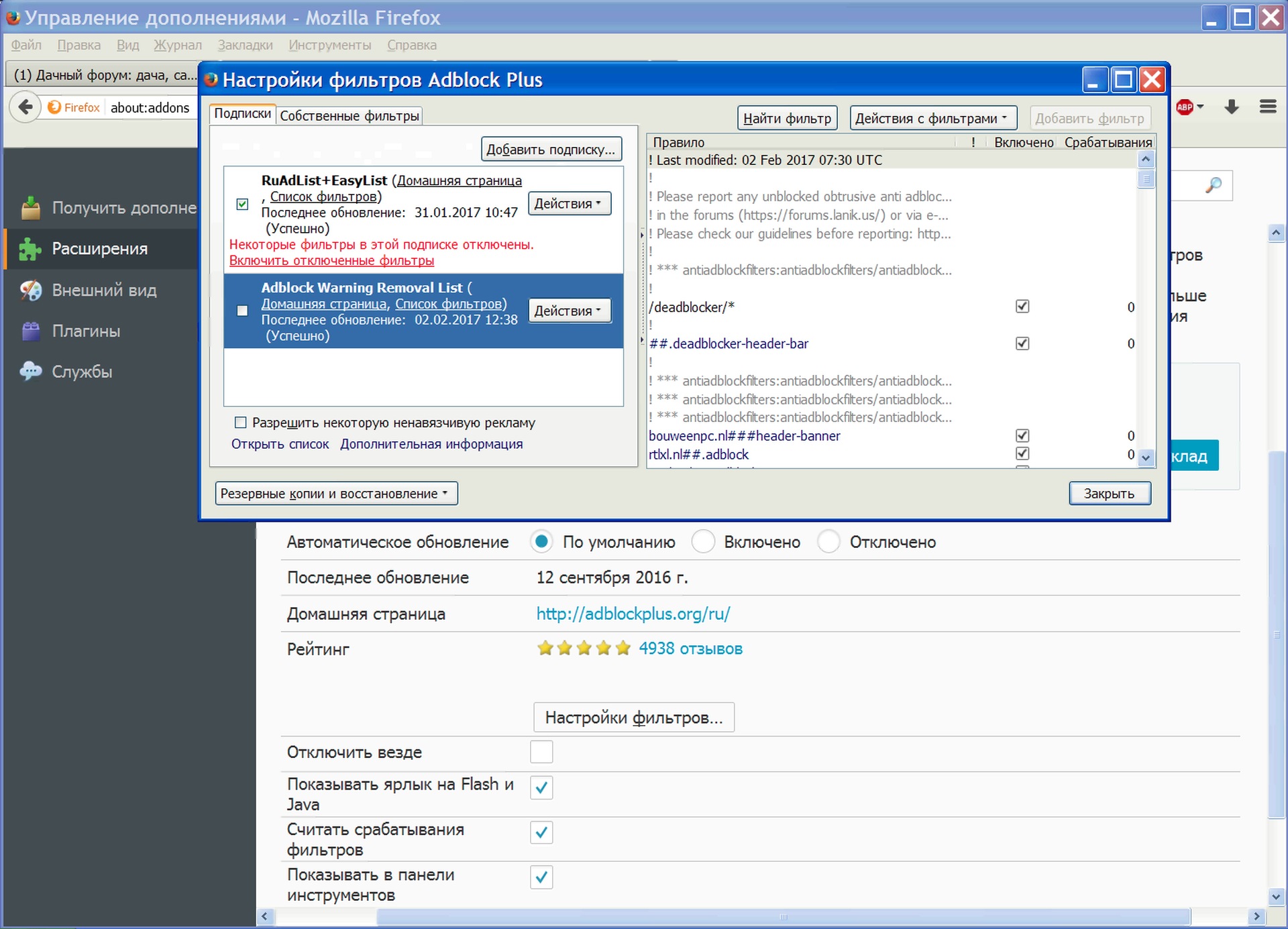Image resolution: width=1288 pixels, height=929 pixels.
Task: Click Открыть список link
Action: click(280, 444)
